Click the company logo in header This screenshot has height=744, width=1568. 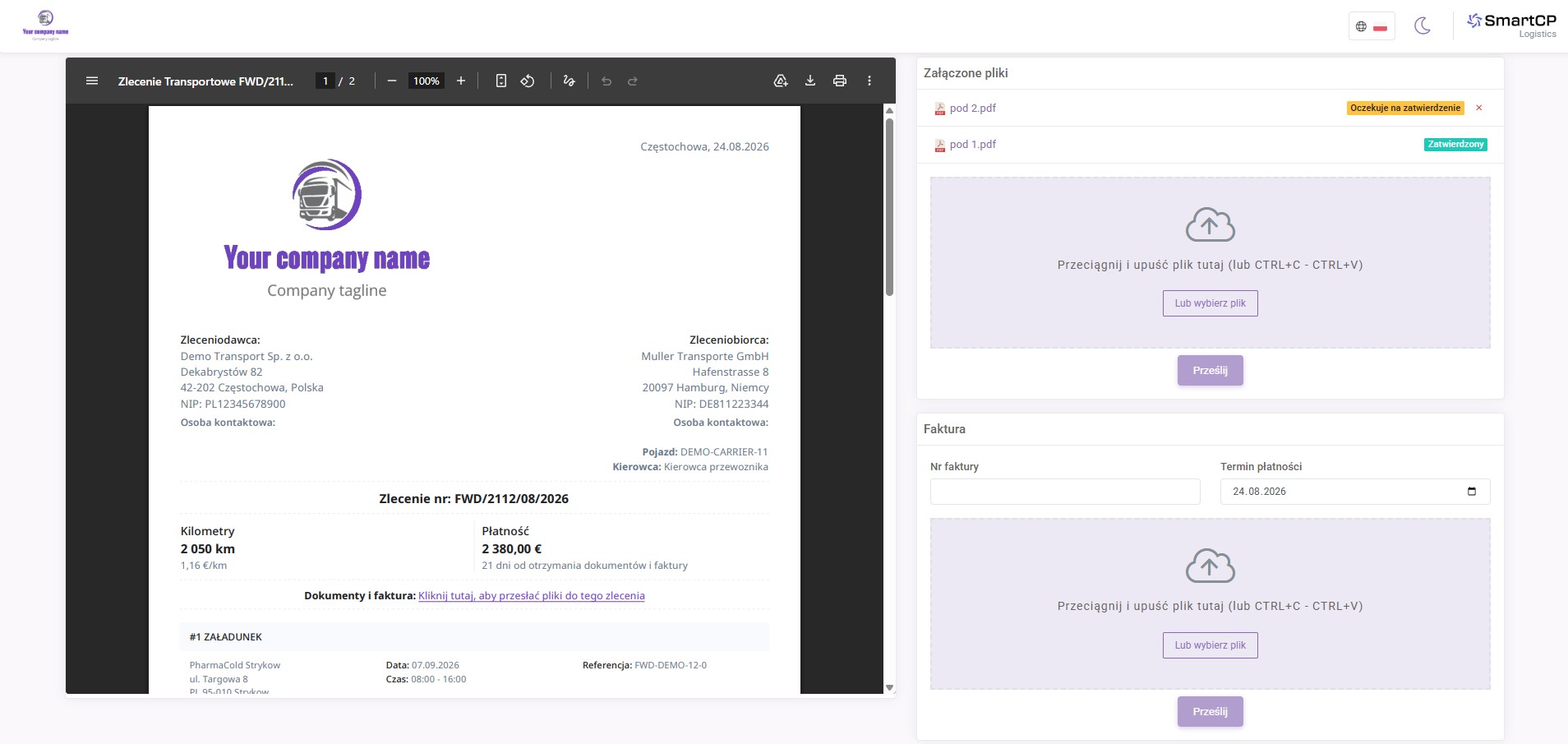pos(45,25)
